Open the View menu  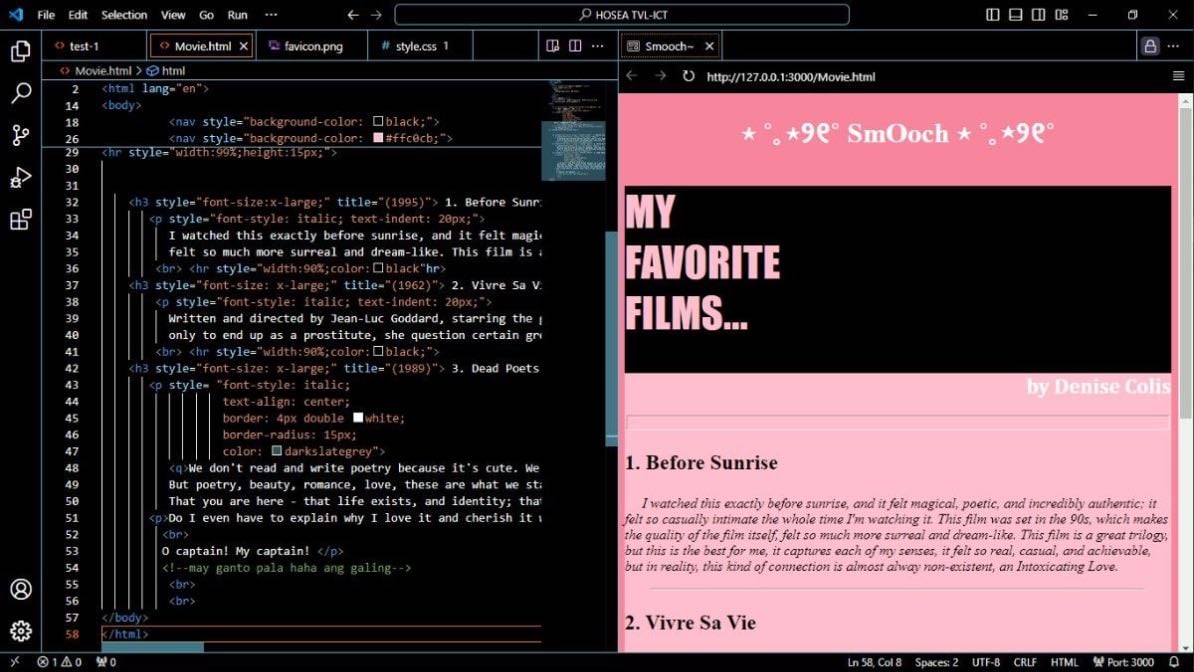click(x=173, y=14)
